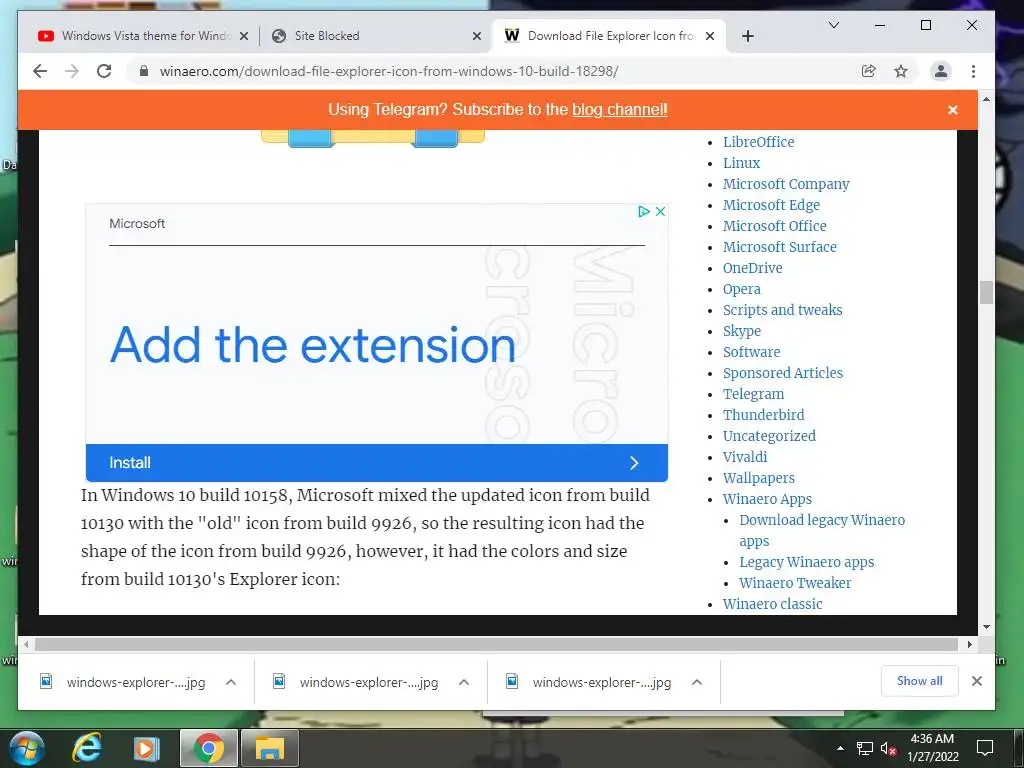
Task: Click the Add the extension ad text
Action: (313, 345)
